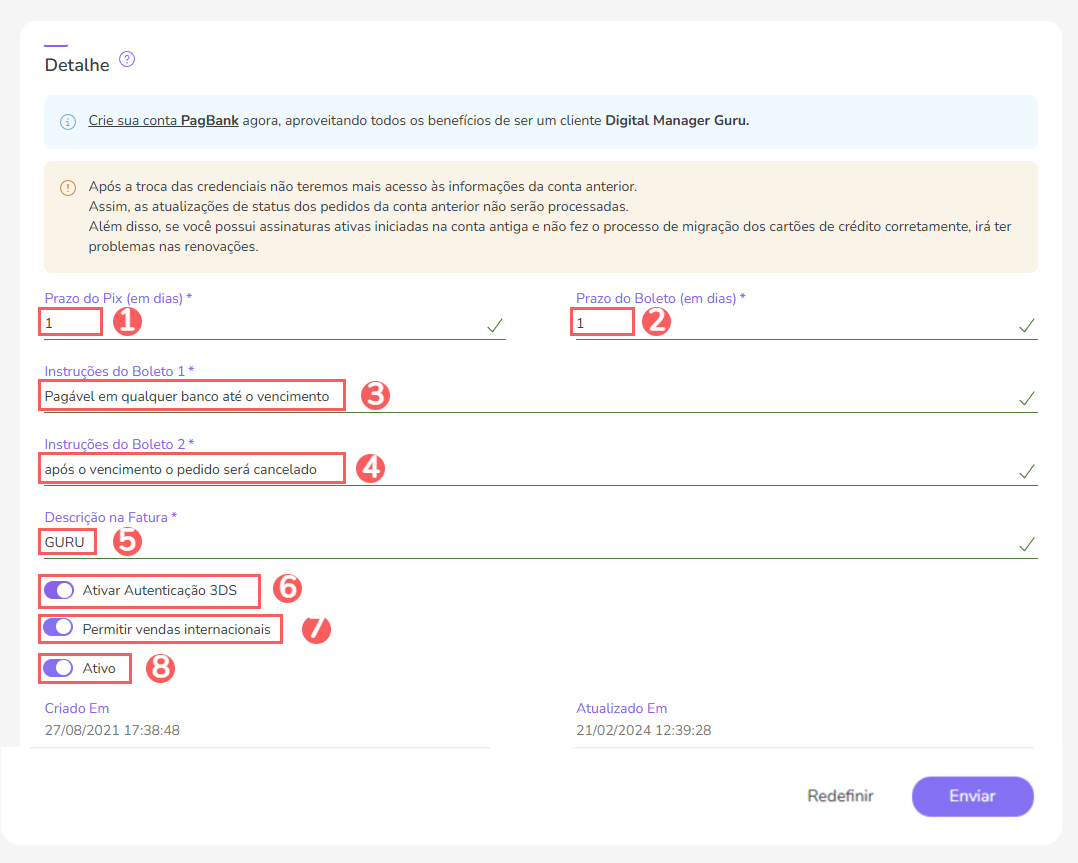Focus the Instruções do Boleto 1 text field

point(190,396)
